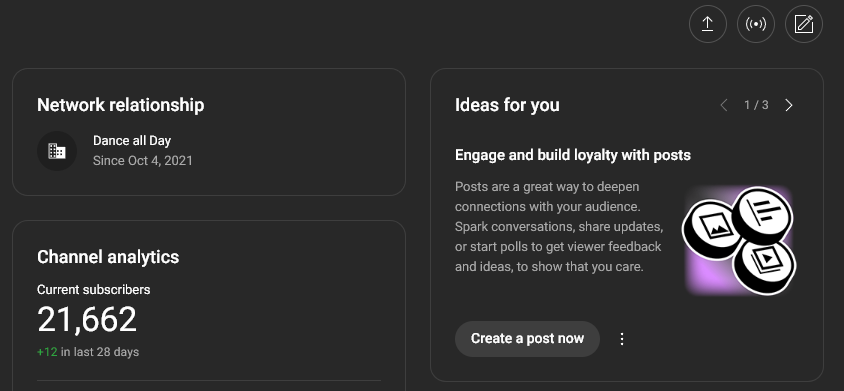The height and width of the screenshot is (391, 844).
Task: Click the +12 in last 28 days stat
Action: click(88, 352)
